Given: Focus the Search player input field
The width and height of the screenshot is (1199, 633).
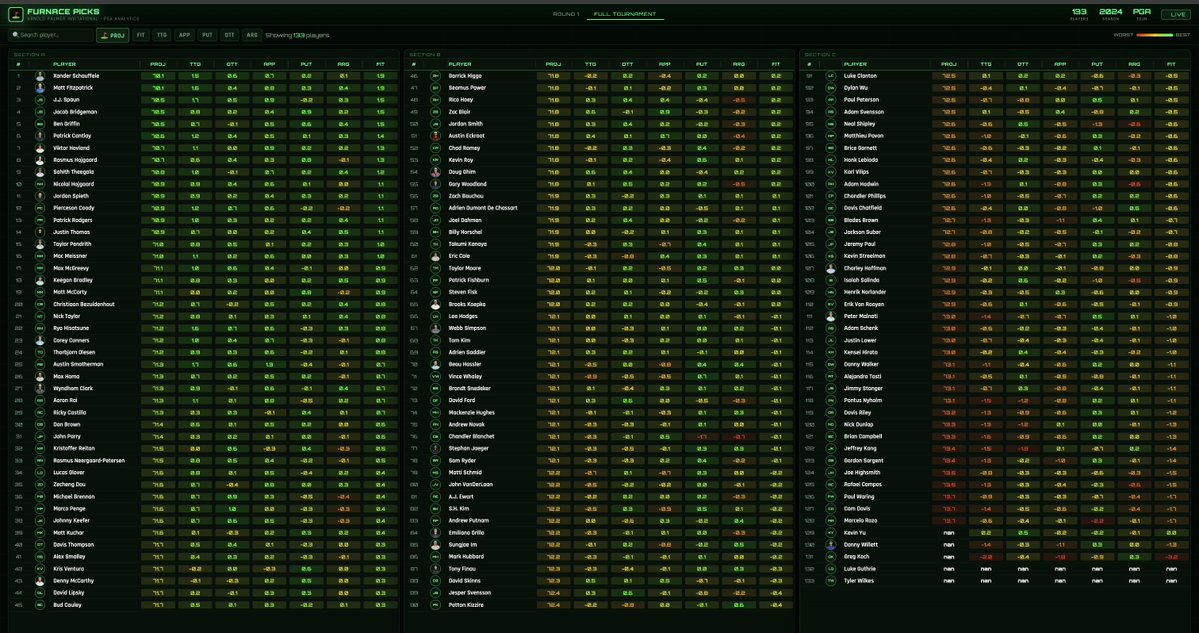Looking at the screenshot, I should coord(50,35).
